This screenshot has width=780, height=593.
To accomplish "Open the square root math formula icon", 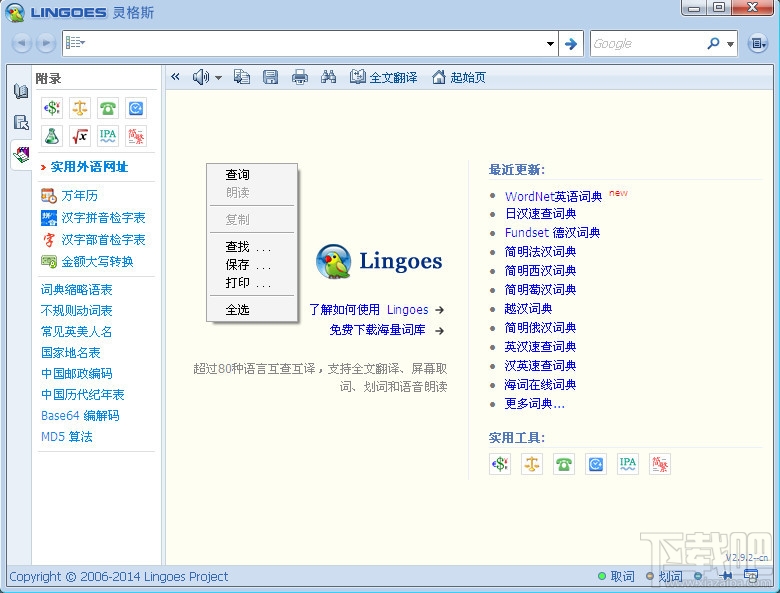I will (x=80, y=136).
